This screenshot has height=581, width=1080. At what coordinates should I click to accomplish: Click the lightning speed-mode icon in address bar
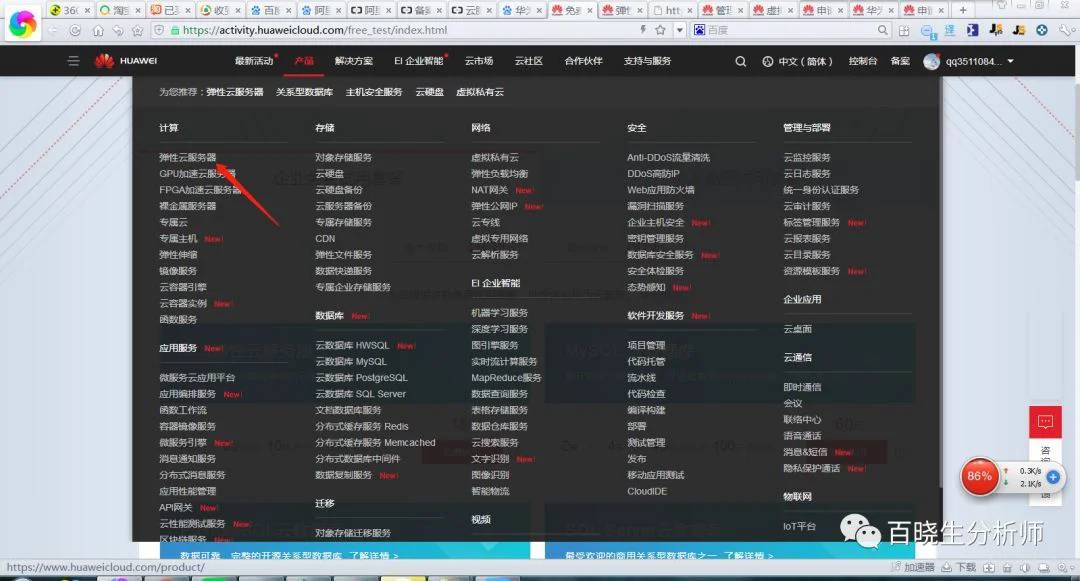click(643, 30)
